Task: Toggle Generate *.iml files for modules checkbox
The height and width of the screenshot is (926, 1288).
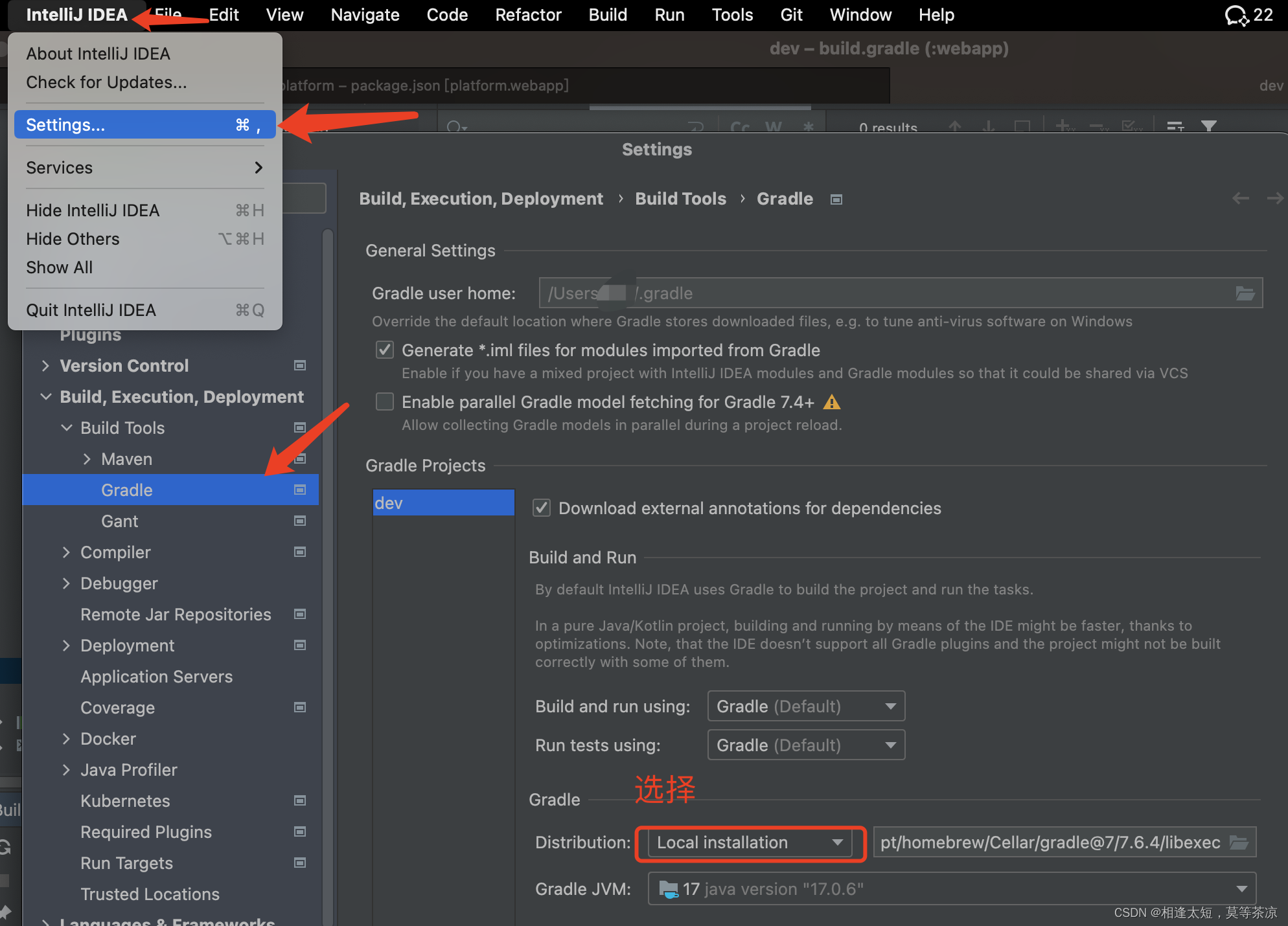Action: coord(385,350)
